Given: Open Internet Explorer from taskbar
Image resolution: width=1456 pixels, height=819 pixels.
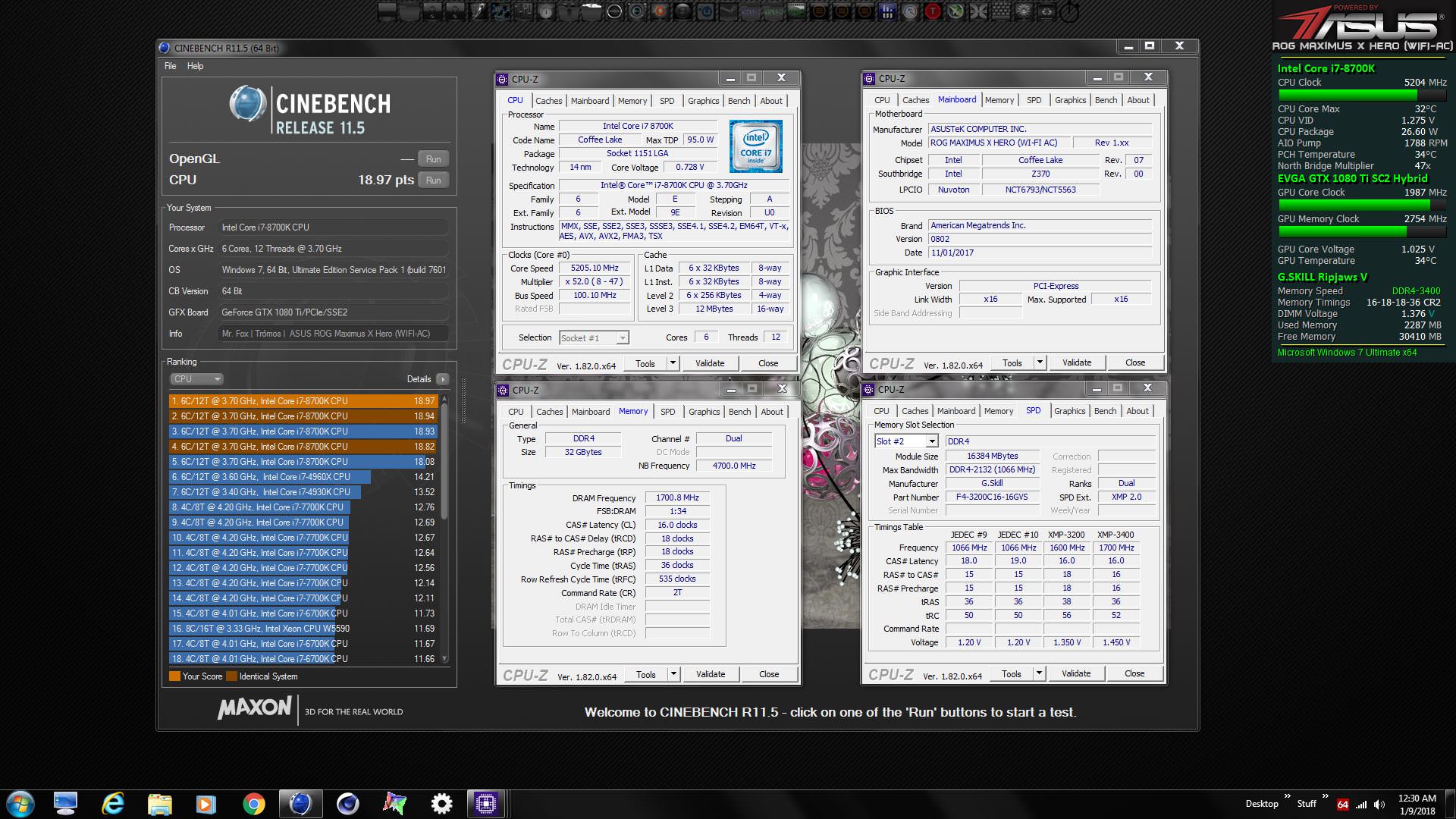Looking at the screenshot, I should pos(113,803).
